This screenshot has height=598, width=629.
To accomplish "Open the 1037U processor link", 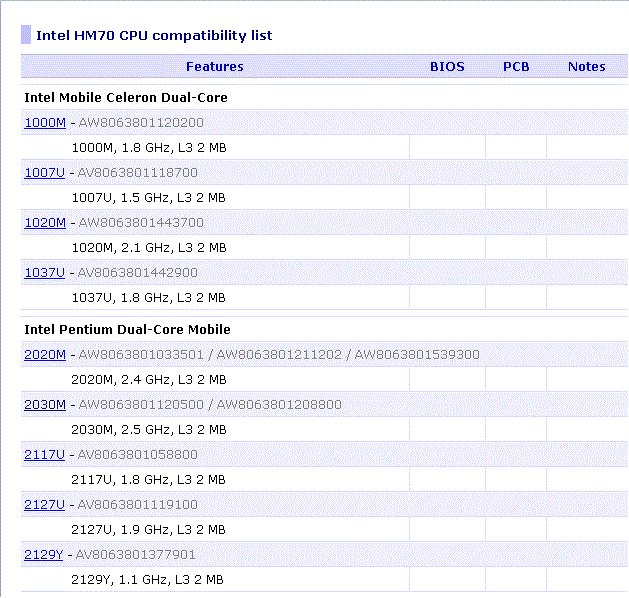I will click(x=45, y=272).
